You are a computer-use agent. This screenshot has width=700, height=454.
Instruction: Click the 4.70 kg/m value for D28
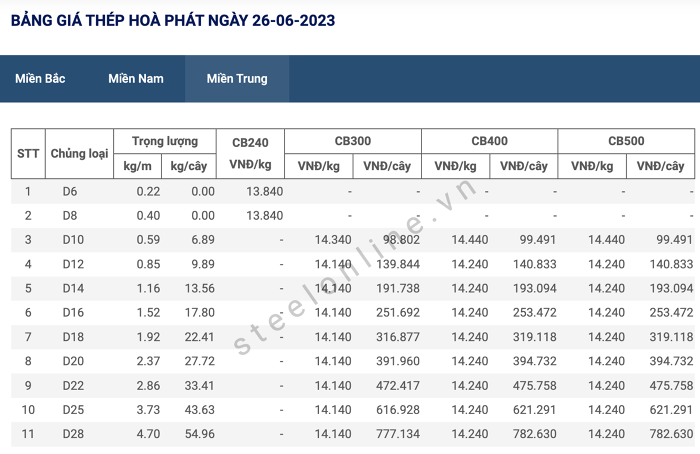click(148, 434)
